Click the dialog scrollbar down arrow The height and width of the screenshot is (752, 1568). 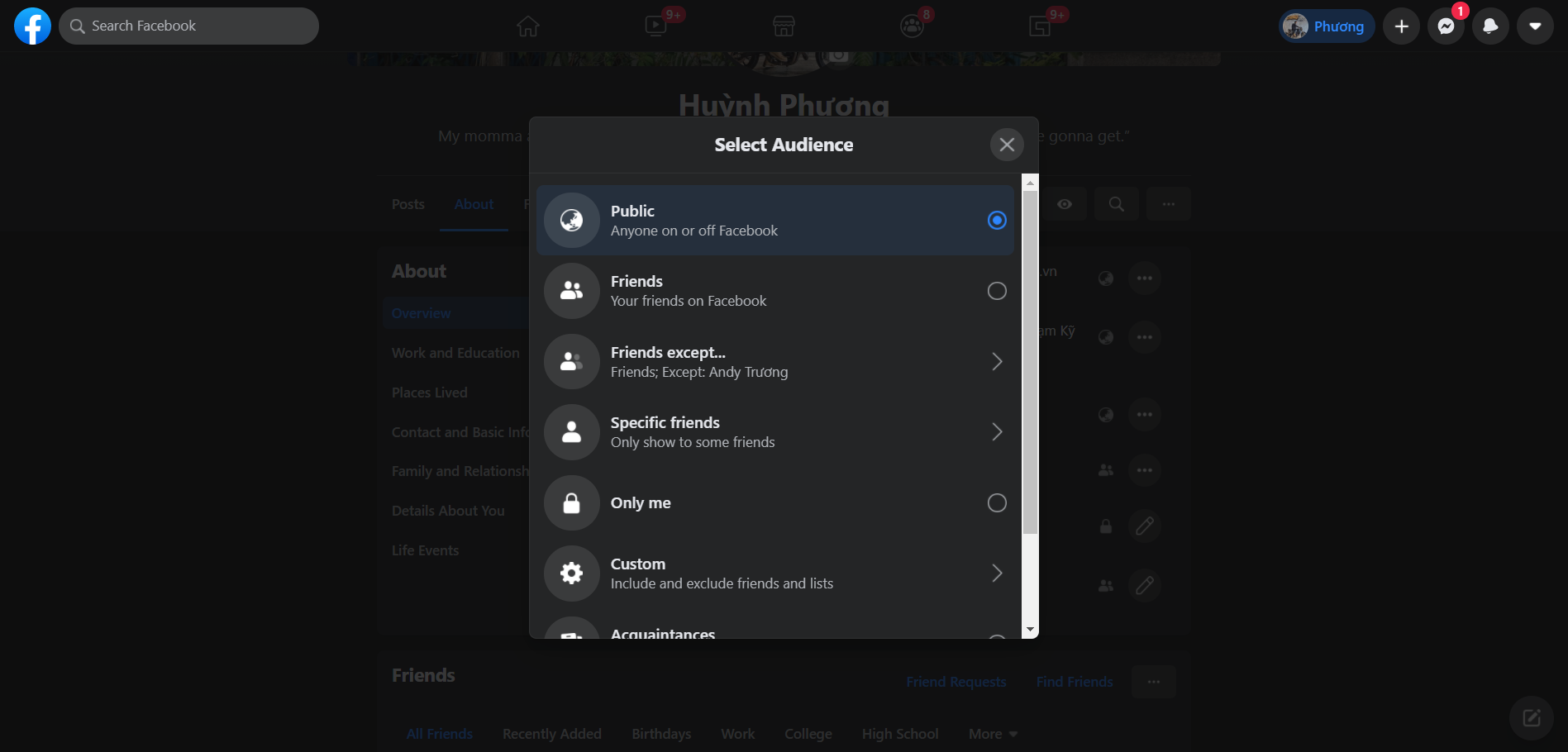coord(1030,630)
